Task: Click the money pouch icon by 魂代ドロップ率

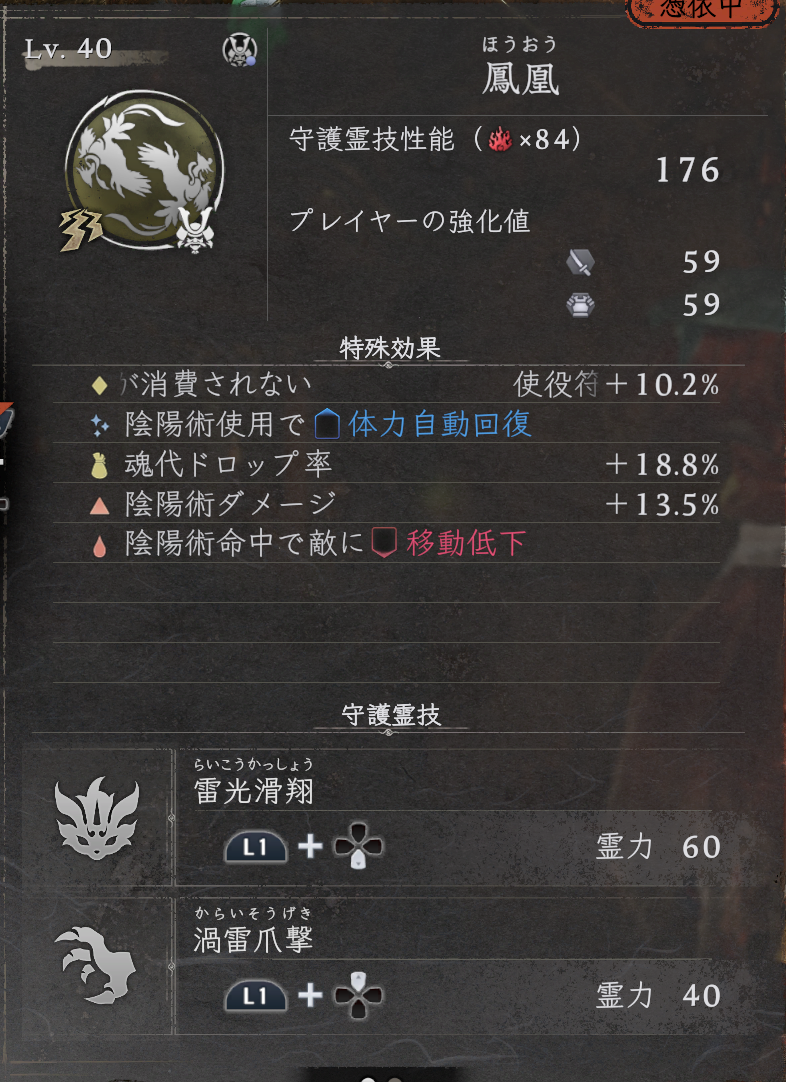Action: (x=99, y=466)
